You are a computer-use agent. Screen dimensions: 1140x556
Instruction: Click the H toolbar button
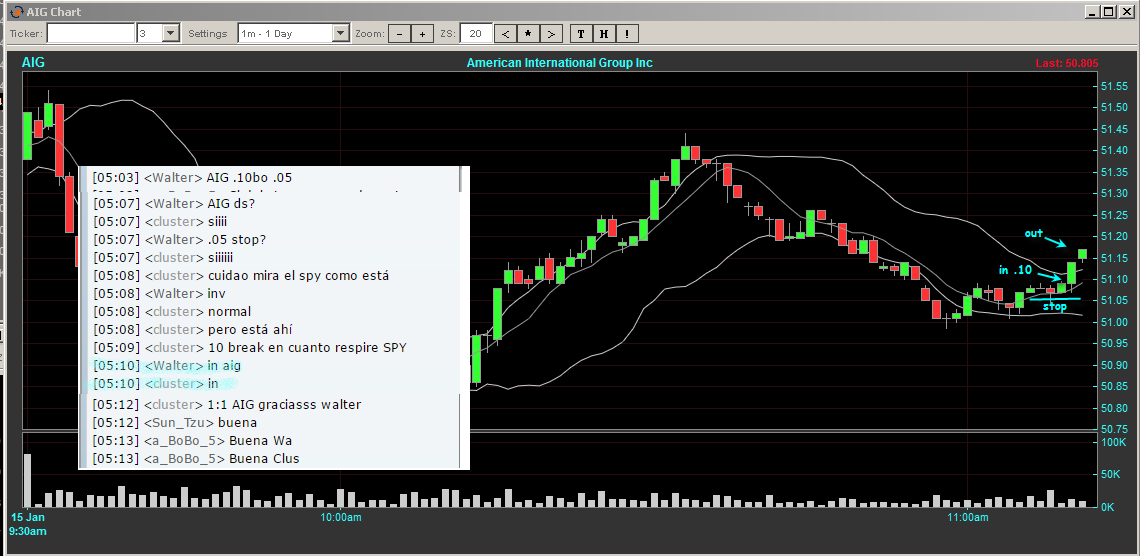coord(603,33)
